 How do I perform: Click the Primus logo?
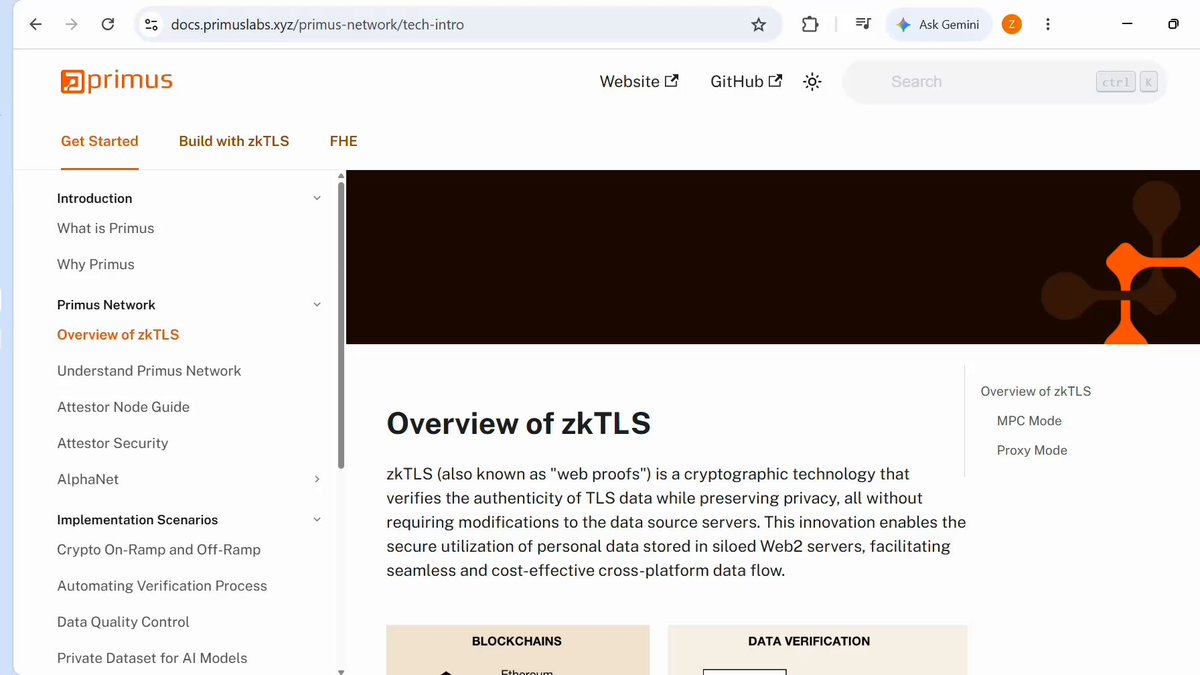coord(117,81)
